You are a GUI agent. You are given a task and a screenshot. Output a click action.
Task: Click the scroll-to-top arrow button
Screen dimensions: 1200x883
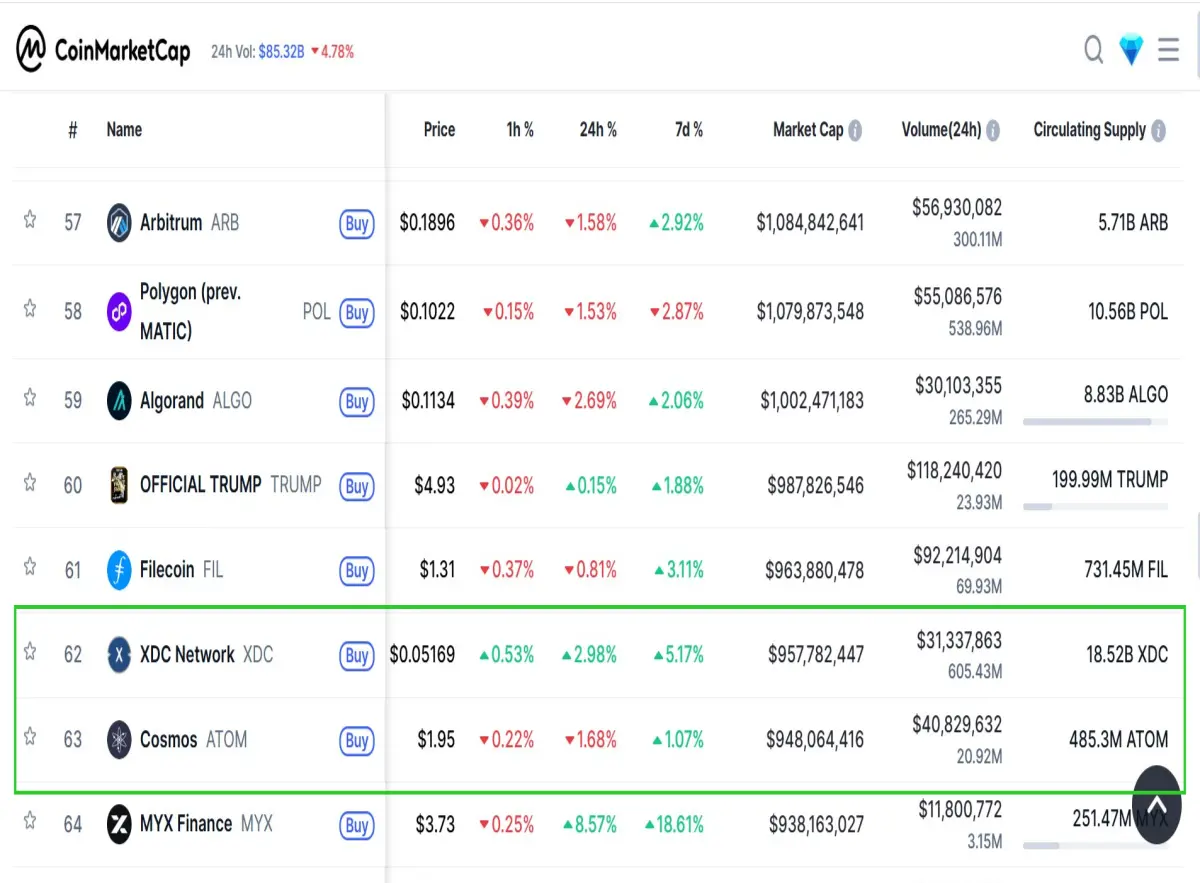point(1157,804)
